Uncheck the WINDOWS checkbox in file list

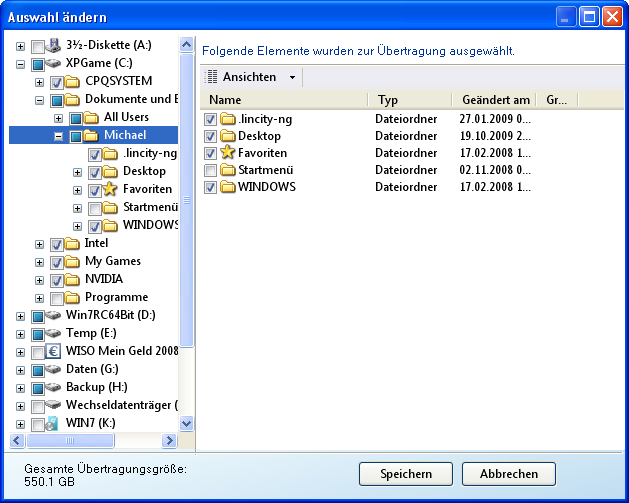(x=210, y=187)
